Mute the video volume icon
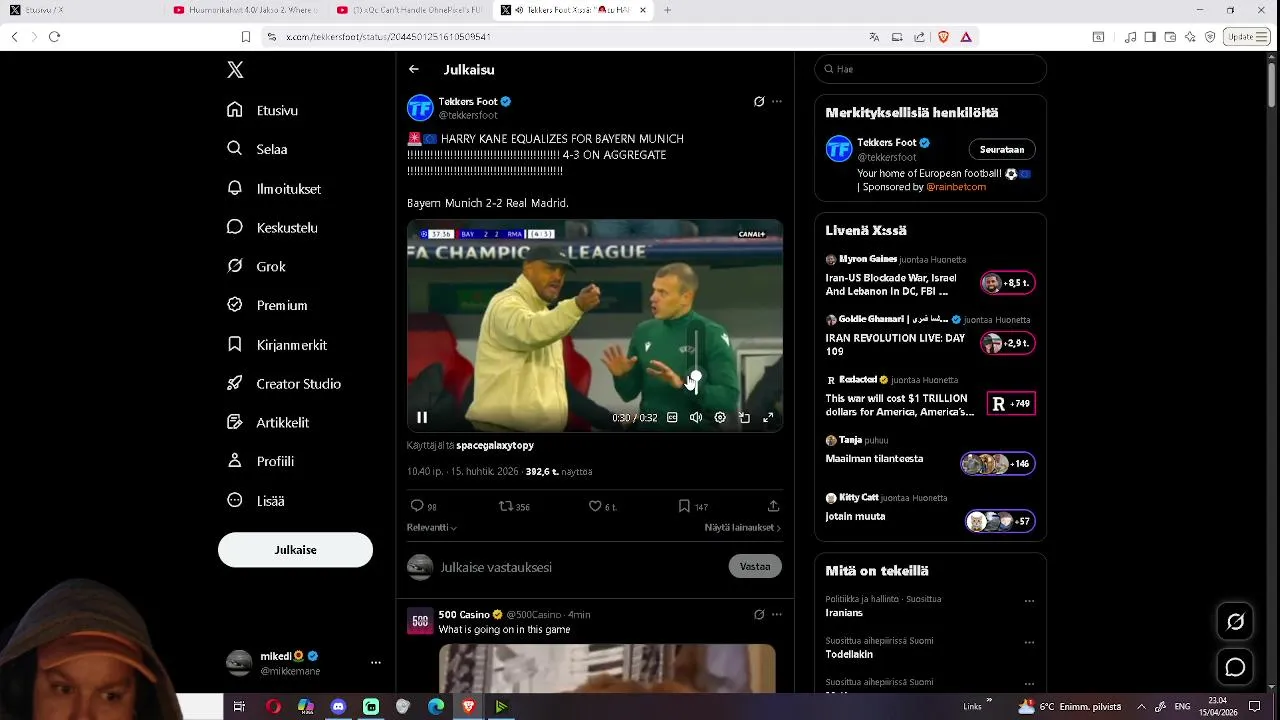The image size is (1280, 720). pyautogui.click(x=696, y=417)
